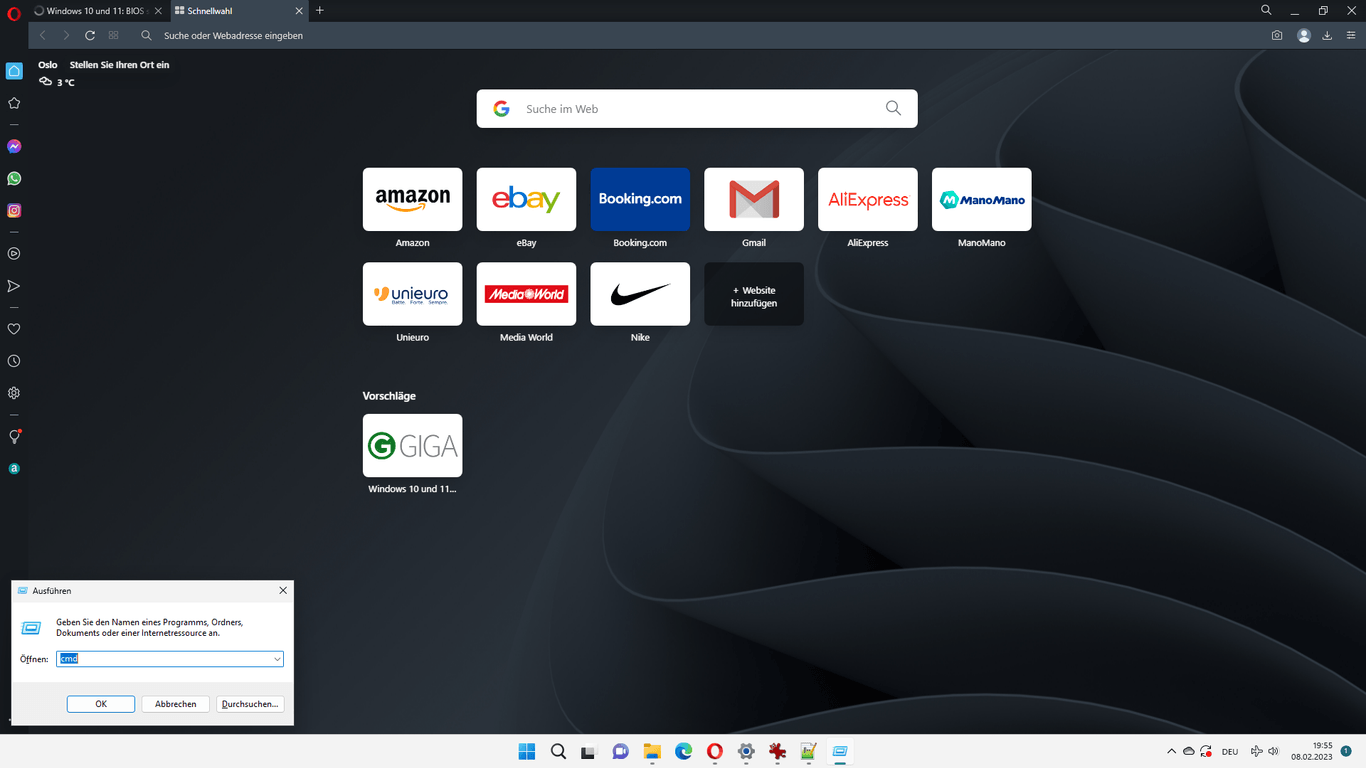
Task: Open the volume speaker tray icon
Action: pos(1273,751)
